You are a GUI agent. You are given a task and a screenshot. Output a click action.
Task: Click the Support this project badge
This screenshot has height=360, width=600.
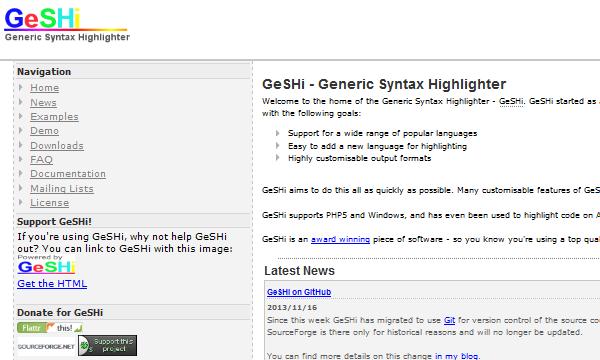point(107,345)
